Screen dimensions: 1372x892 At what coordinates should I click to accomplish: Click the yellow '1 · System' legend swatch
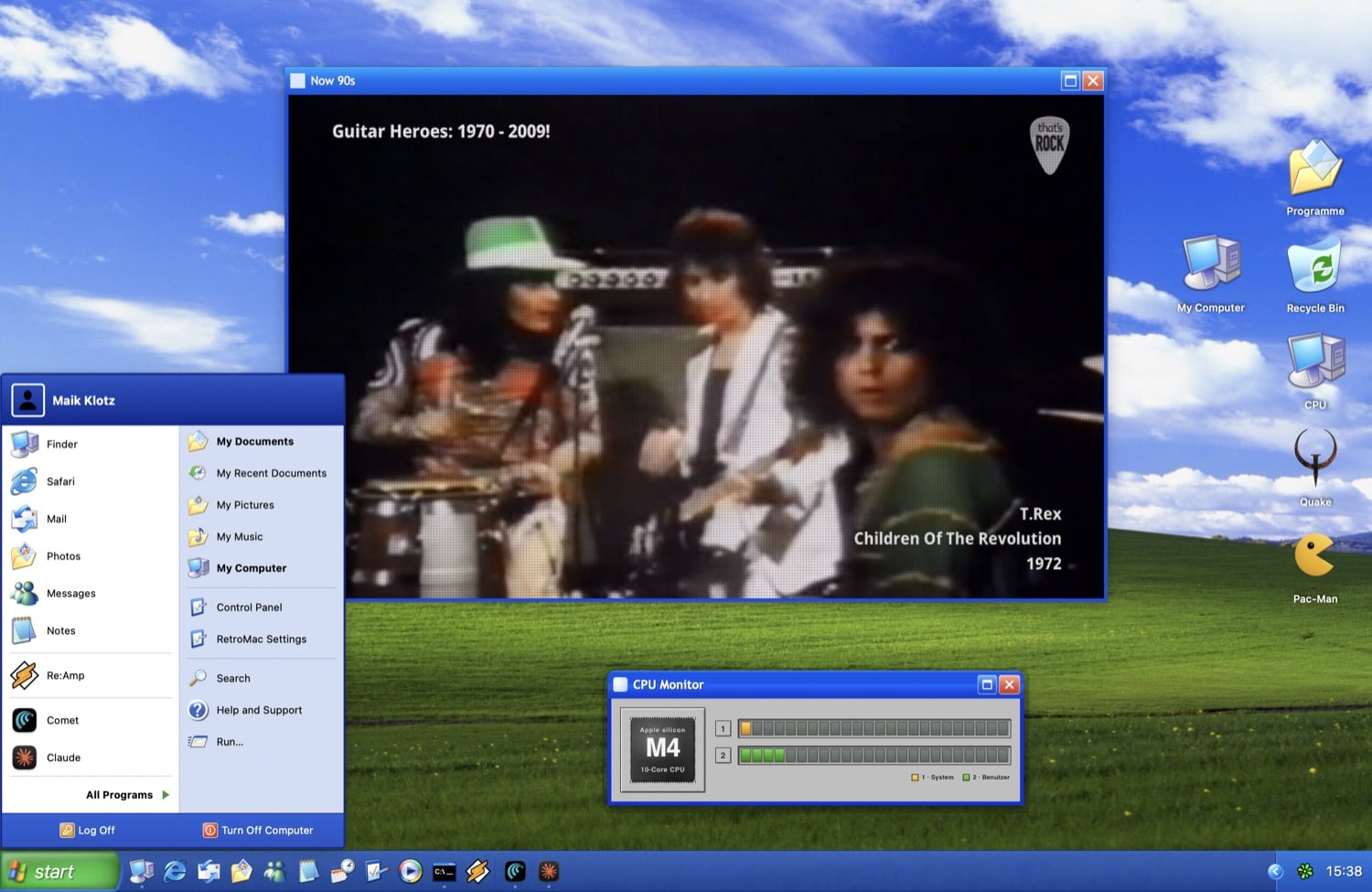[x=915, y=778]
